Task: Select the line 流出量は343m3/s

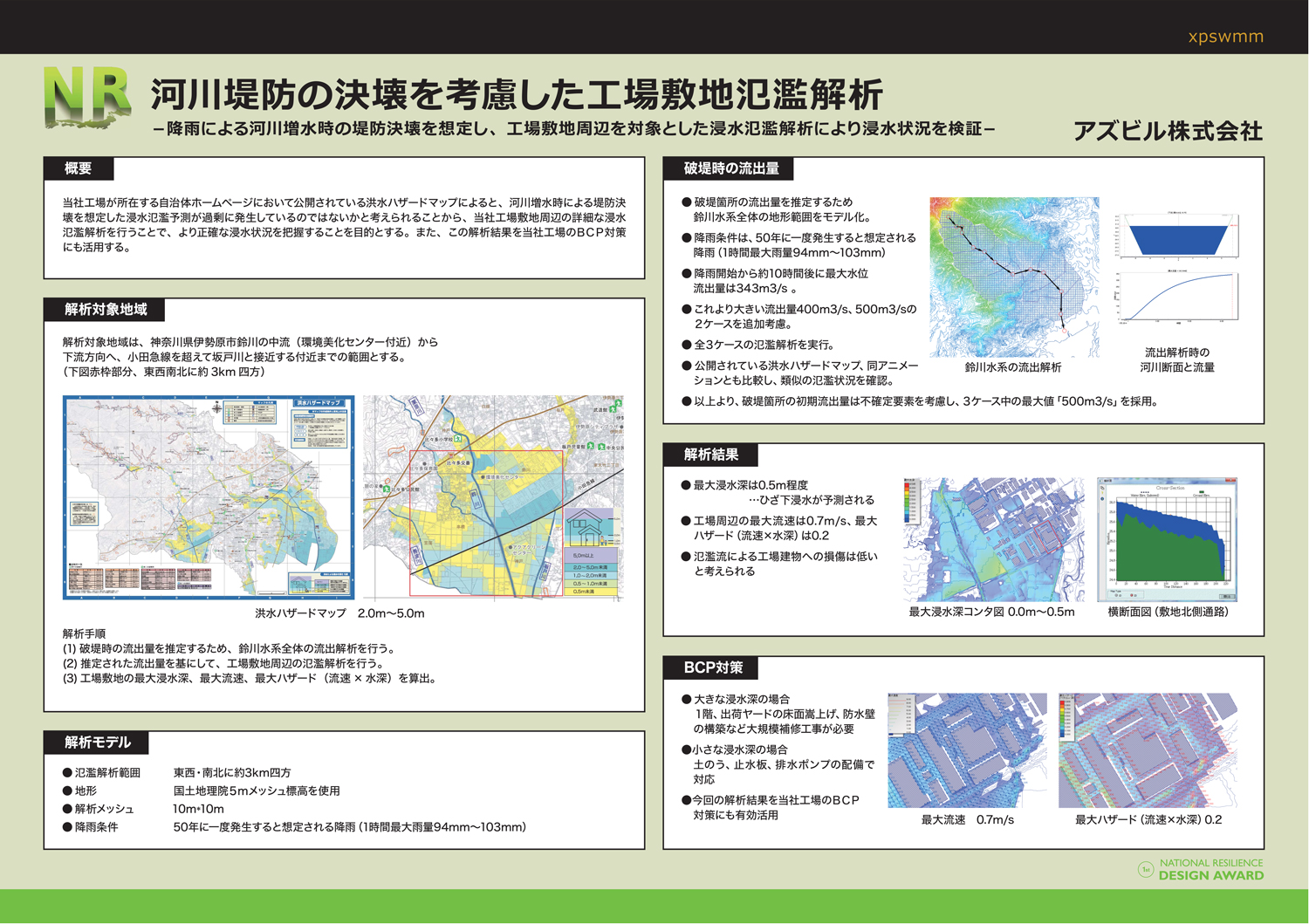Action: (745, 289)
